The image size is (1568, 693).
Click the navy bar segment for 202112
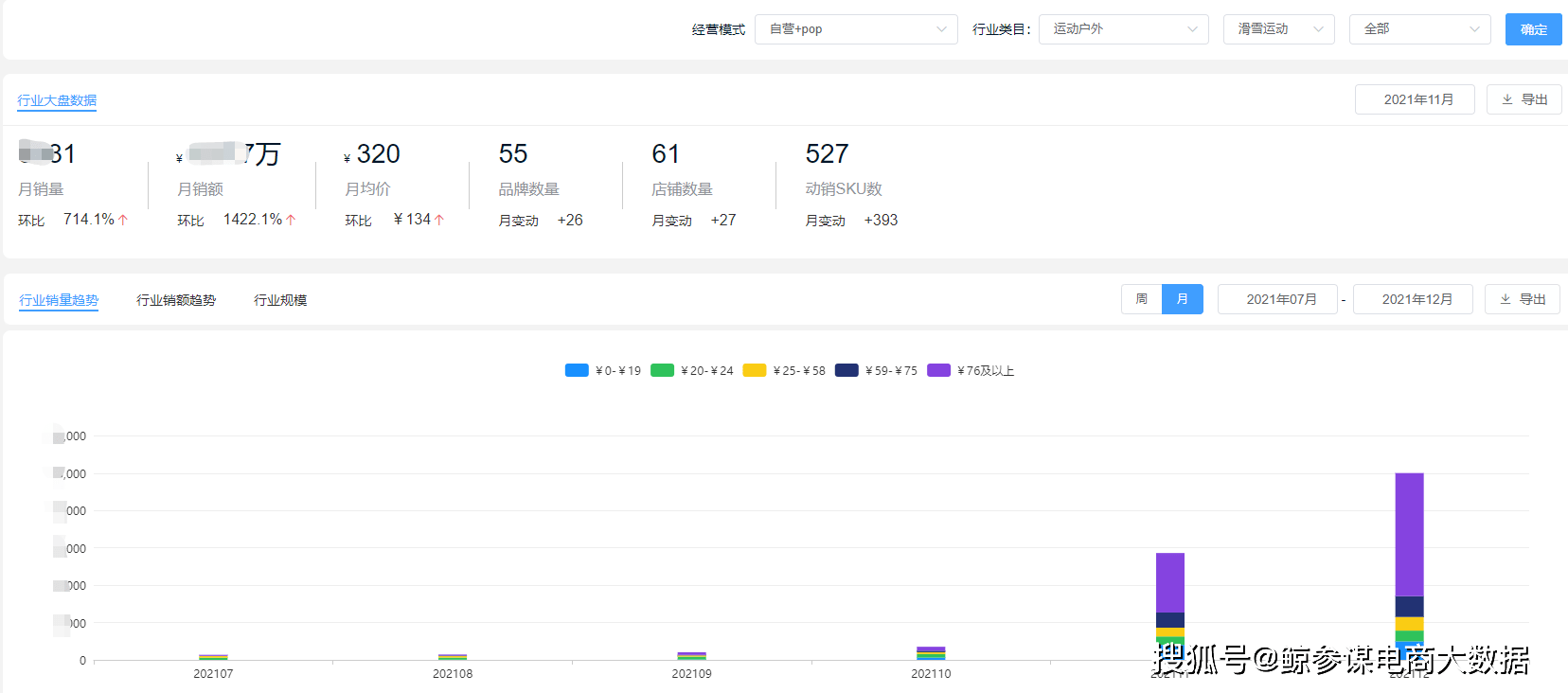pyautogui.click(x=1409, y=607)
